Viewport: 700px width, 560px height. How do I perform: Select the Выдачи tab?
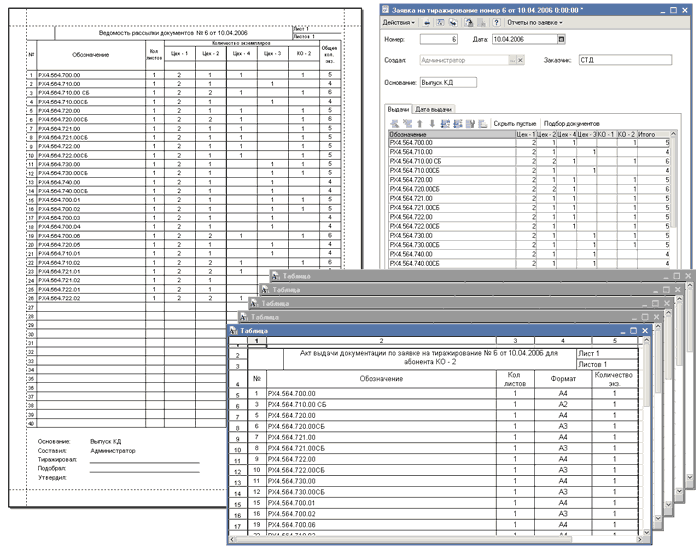(398, 109)
